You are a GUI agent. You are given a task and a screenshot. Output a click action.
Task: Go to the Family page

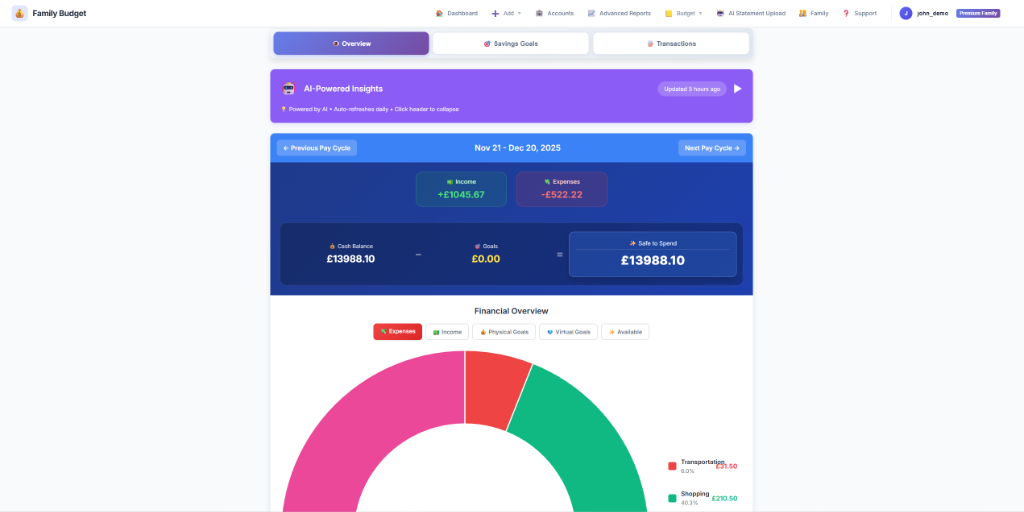[814, 13]
